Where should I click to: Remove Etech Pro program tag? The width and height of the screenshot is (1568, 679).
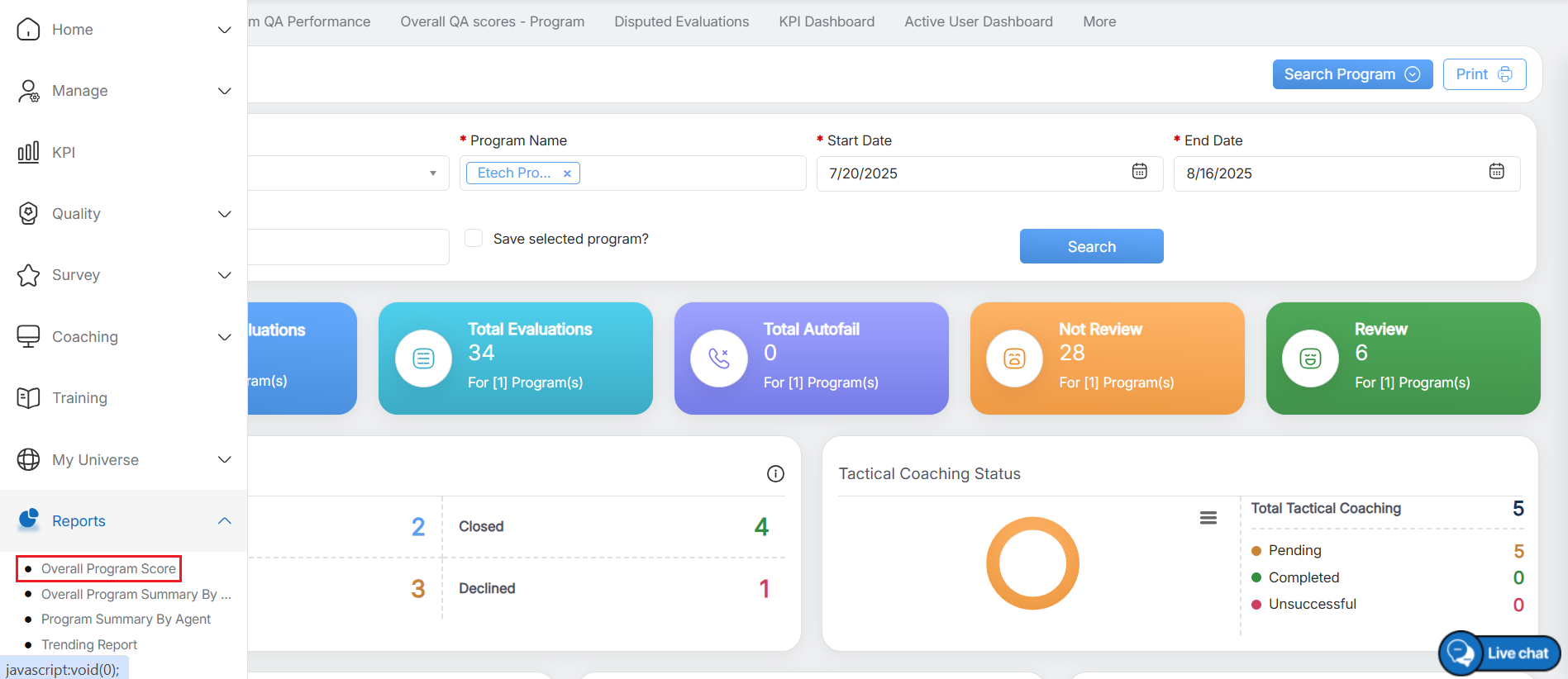coord(567,173)
